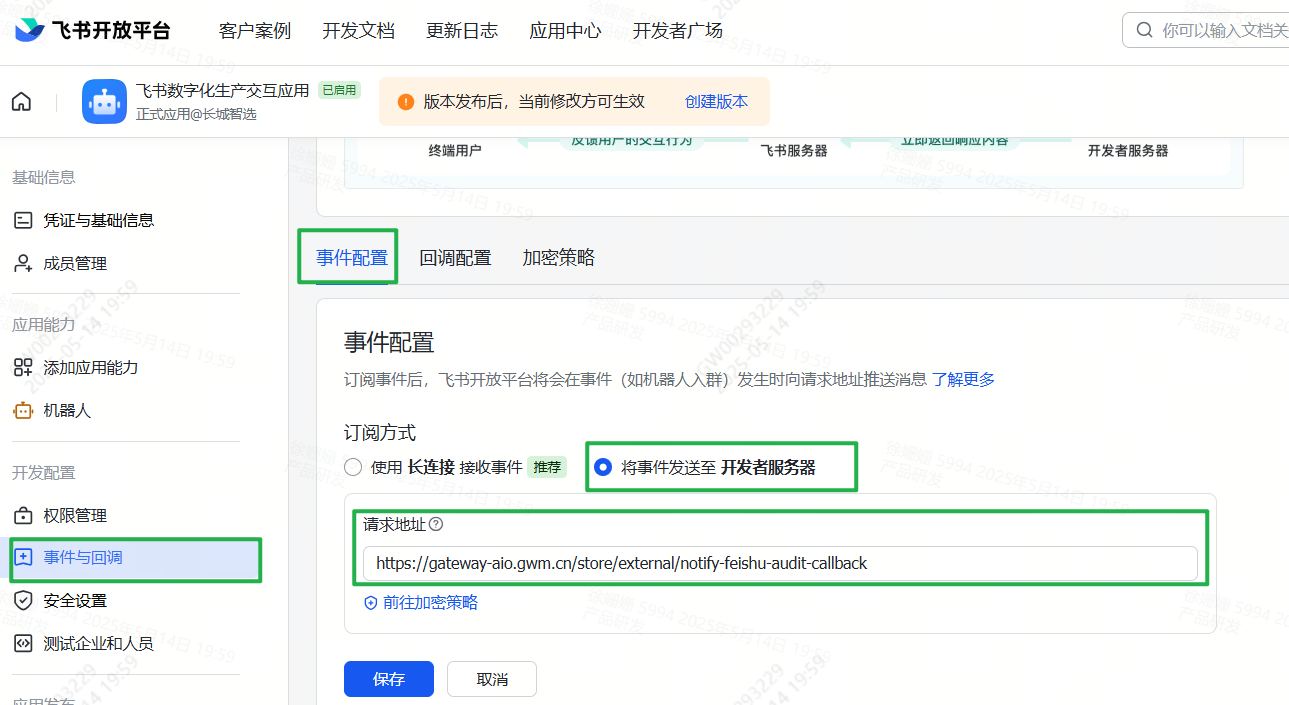Click the 凭证与基础信息 sidebar icon

(23, 220)
